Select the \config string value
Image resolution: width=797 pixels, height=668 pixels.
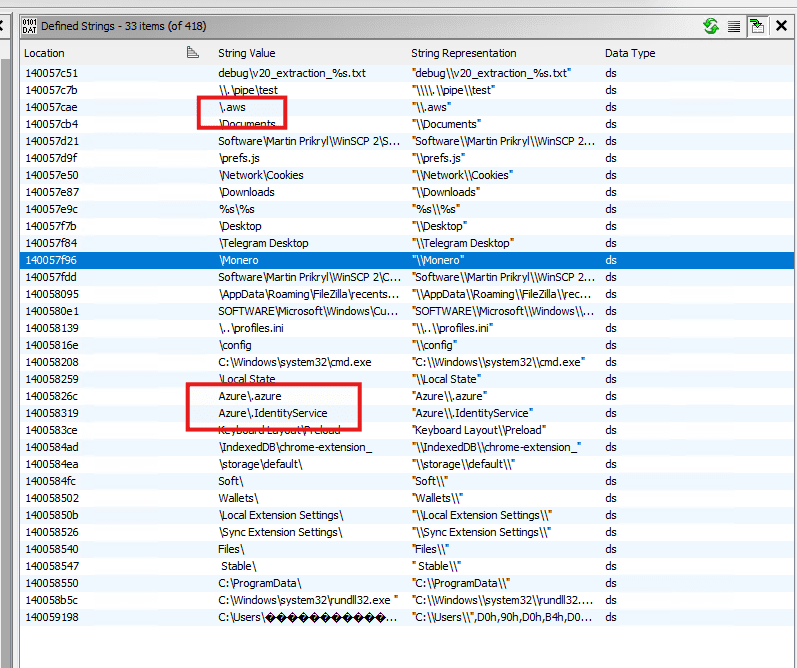(x=235, y=345)
